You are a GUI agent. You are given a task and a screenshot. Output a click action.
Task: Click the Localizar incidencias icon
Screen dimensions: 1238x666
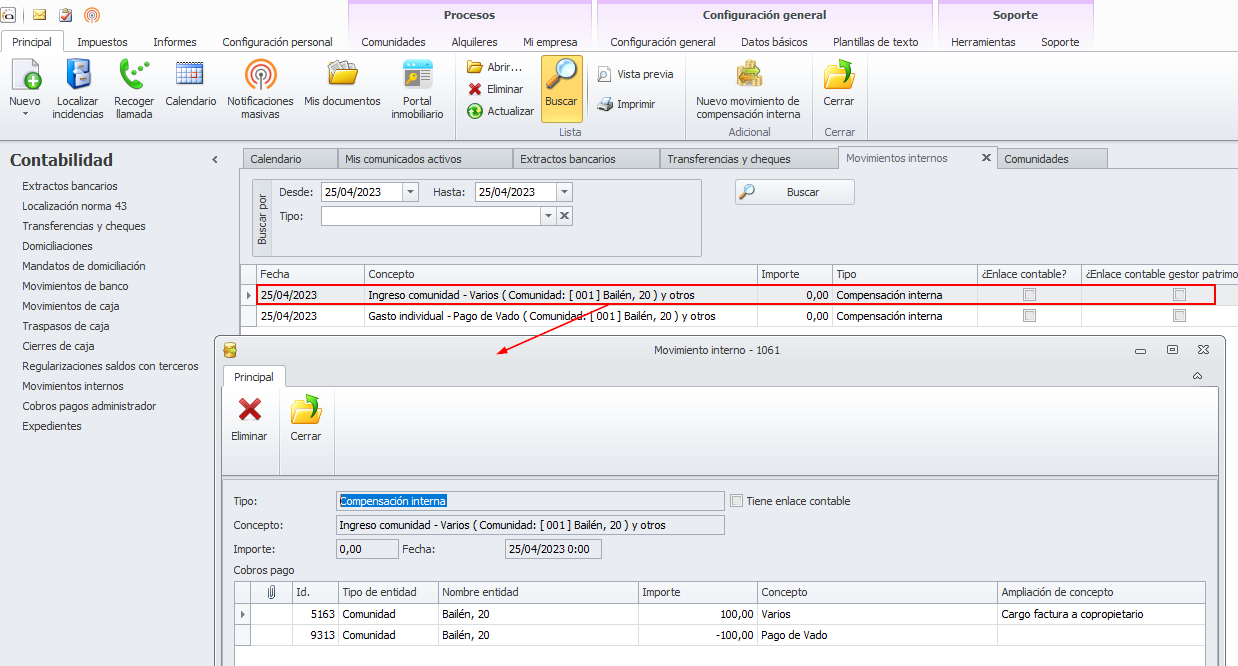tap(78, 76)
